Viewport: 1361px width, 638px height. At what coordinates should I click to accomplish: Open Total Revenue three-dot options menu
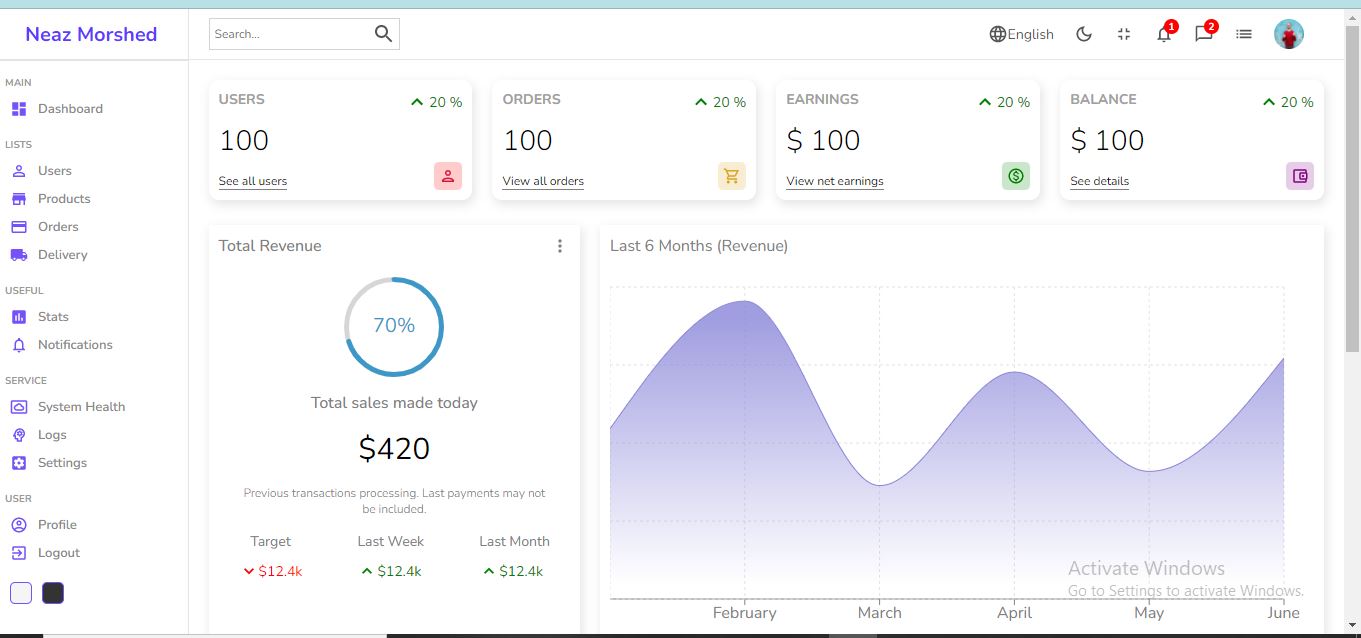pos(560,246)
